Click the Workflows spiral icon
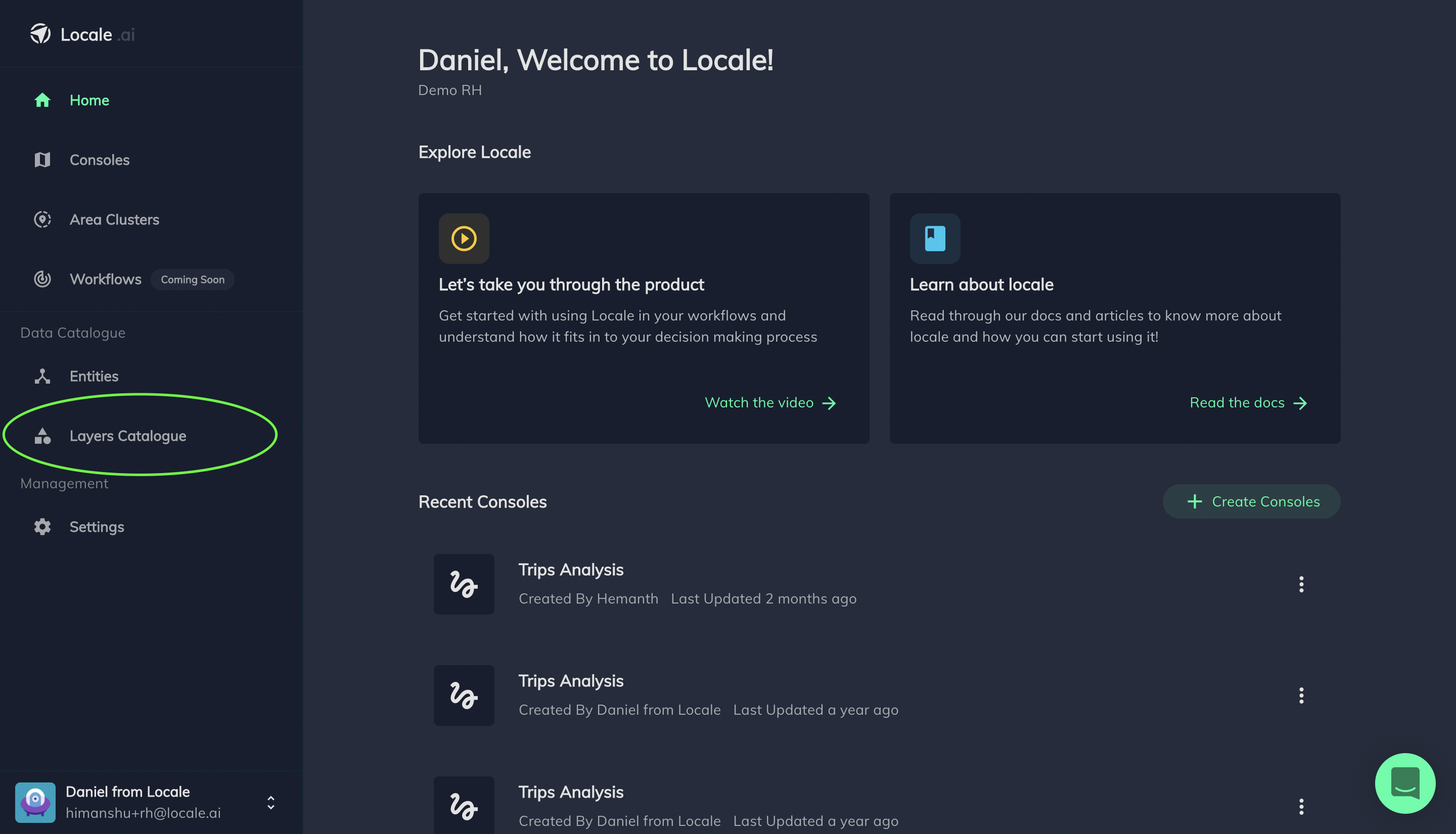1456x834 pixels. point(42,279)
